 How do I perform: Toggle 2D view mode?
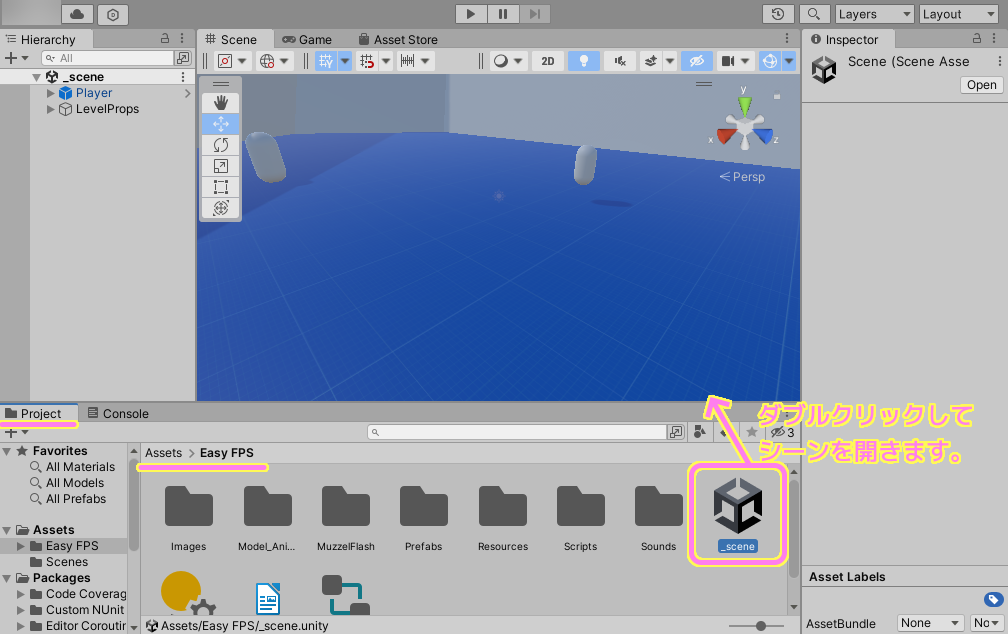point(548,61)
